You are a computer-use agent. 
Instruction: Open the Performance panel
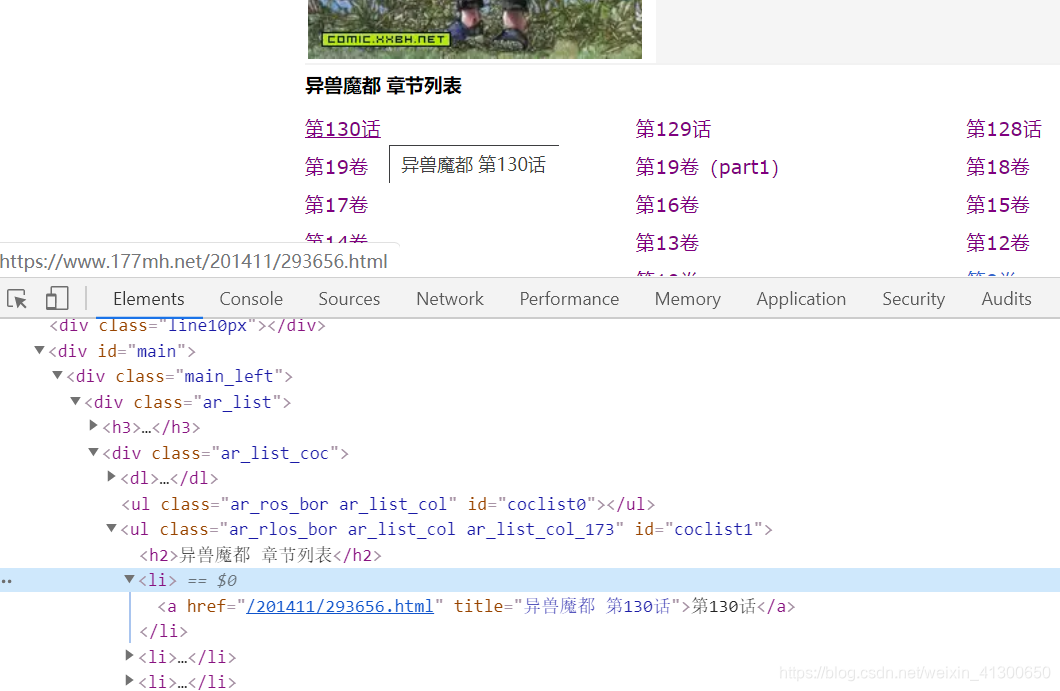[x=568, y=298]
